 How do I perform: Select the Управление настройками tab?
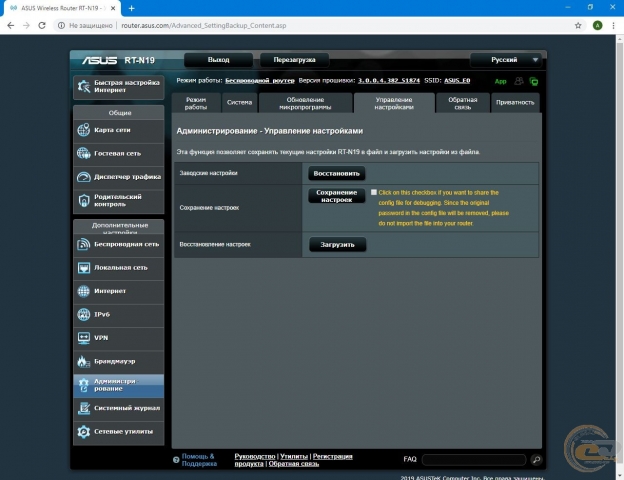coord(394,103)
